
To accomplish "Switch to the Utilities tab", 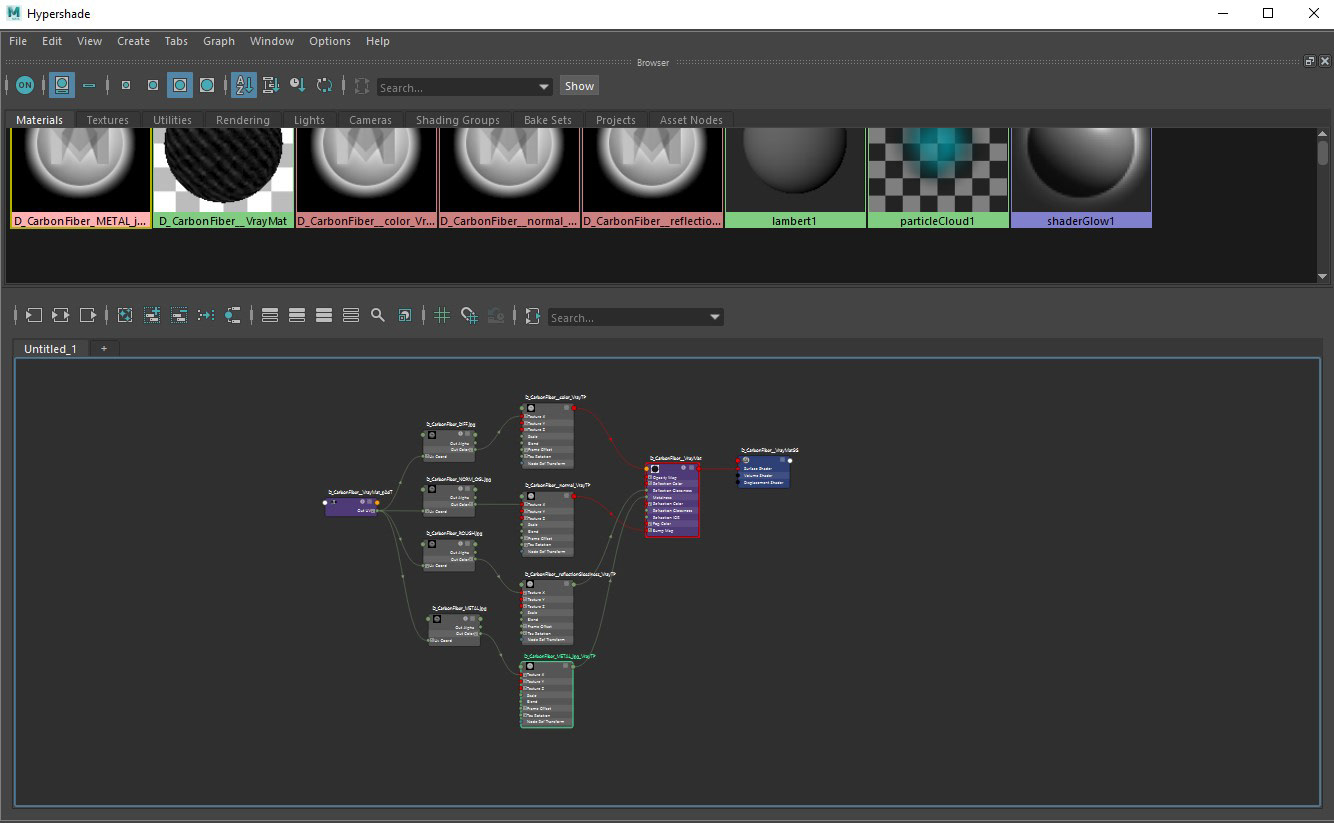I will coord(172,120).
